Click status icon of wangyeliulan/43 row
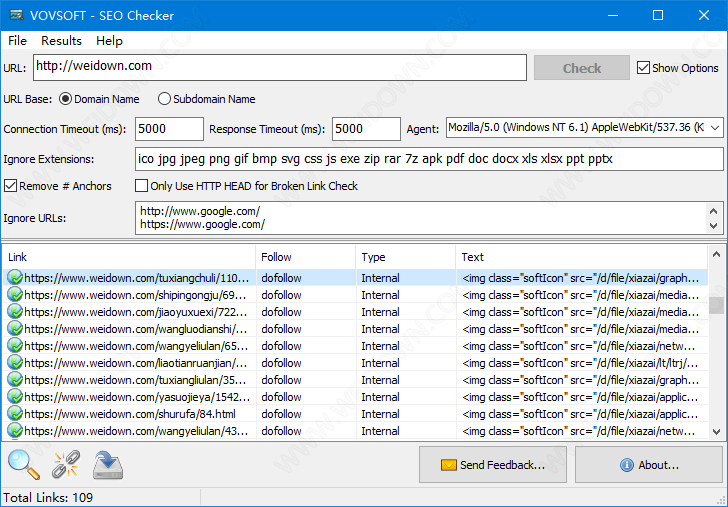Viewport: 728px width, 507px height. (x=15, y=431)
